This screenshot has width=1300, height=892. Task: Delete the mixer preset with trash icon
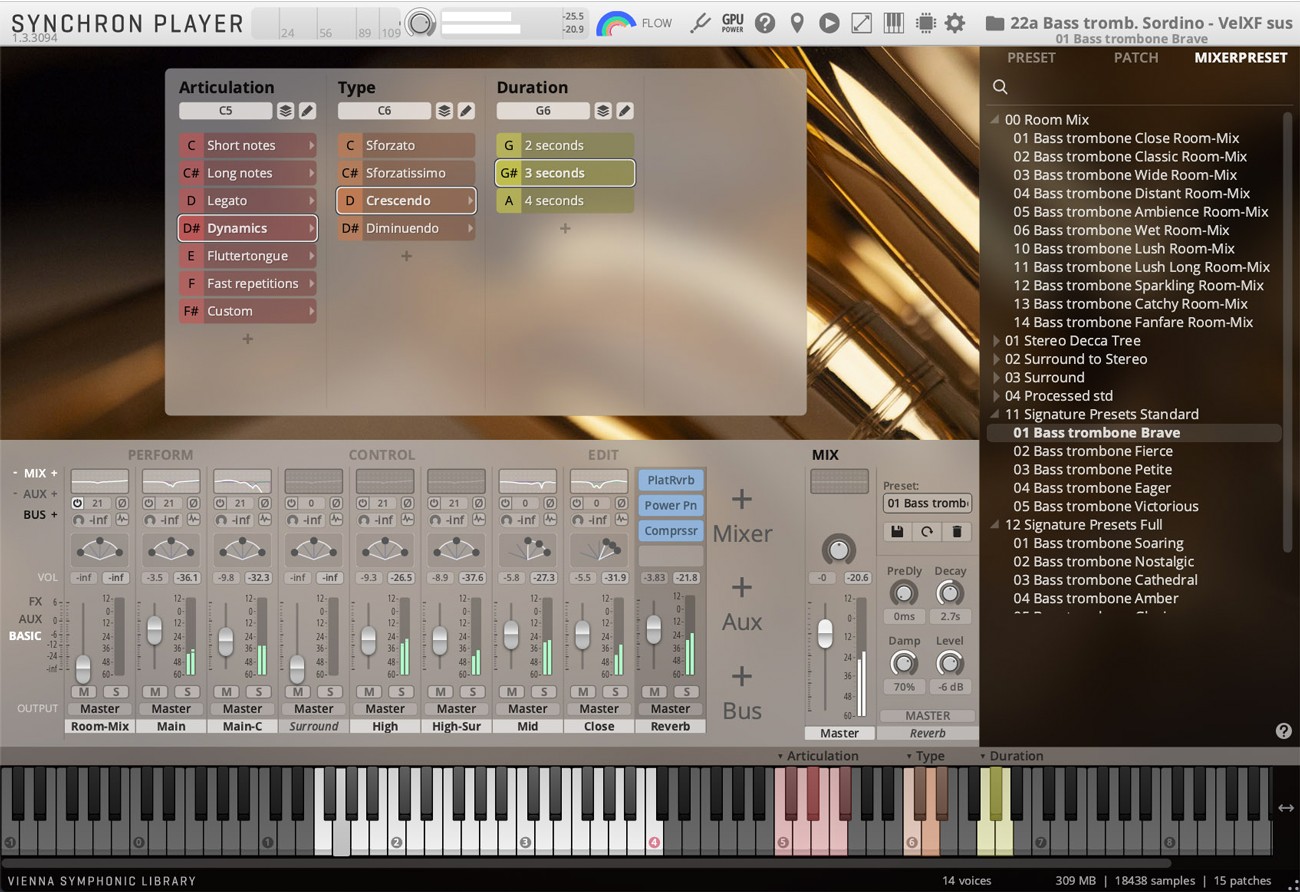coord(957,532)
